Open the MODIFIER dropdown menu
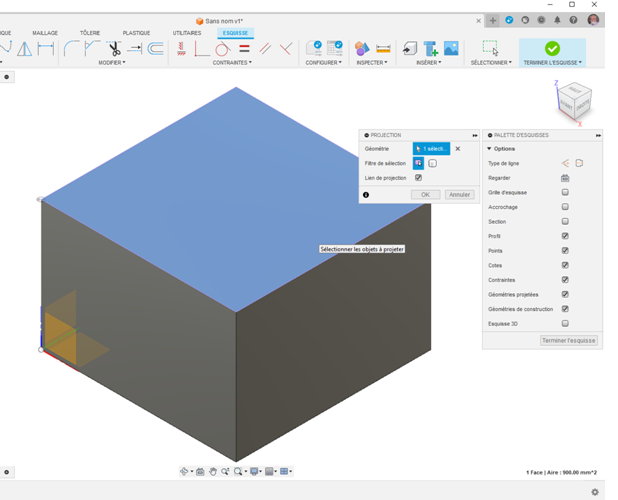 pyautogui.click(x=112, y=63)
